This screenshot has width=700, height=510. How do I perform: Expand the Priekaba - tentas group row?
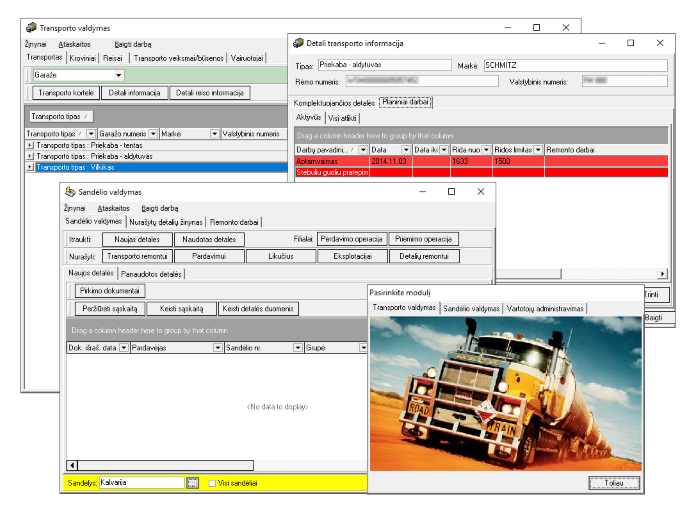tap(30, 145)
